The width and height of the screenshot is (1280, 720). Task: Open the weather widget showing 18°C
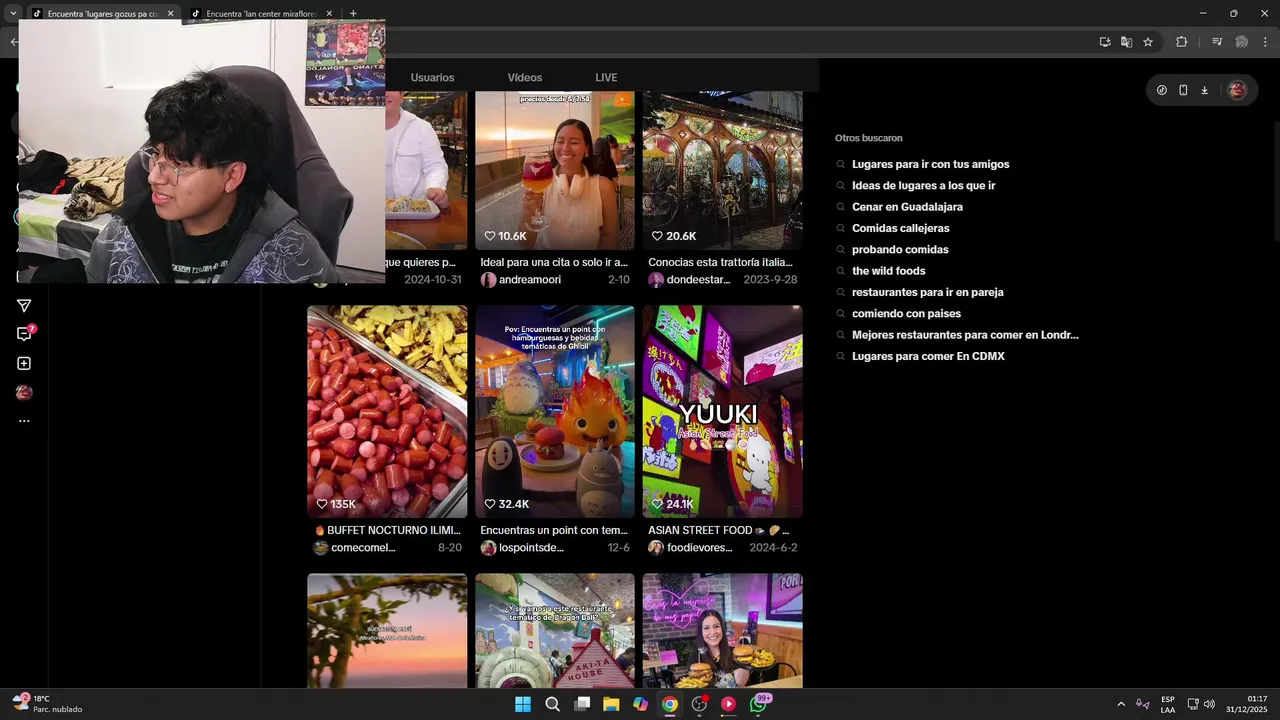47,703
